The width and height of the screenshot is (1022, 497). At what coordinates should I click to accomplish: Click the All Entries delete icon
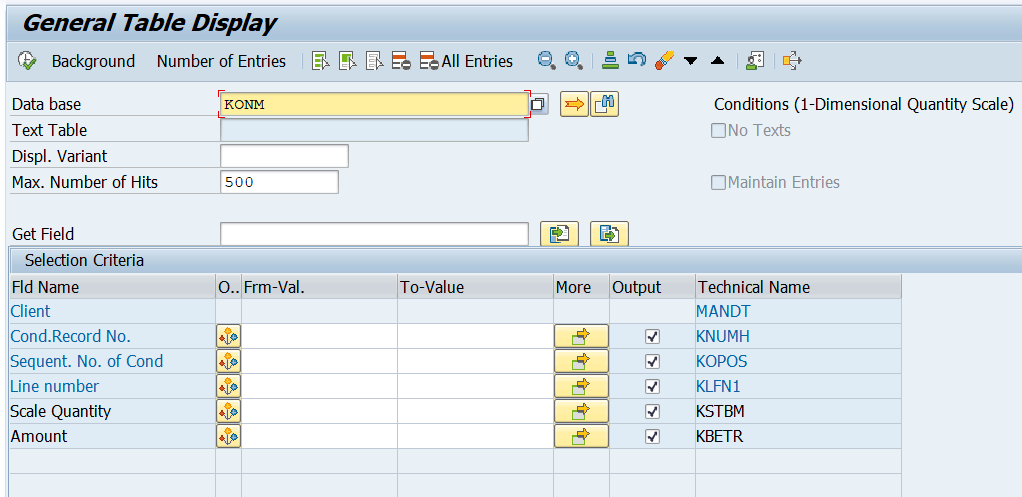click(x=429, y=61)
